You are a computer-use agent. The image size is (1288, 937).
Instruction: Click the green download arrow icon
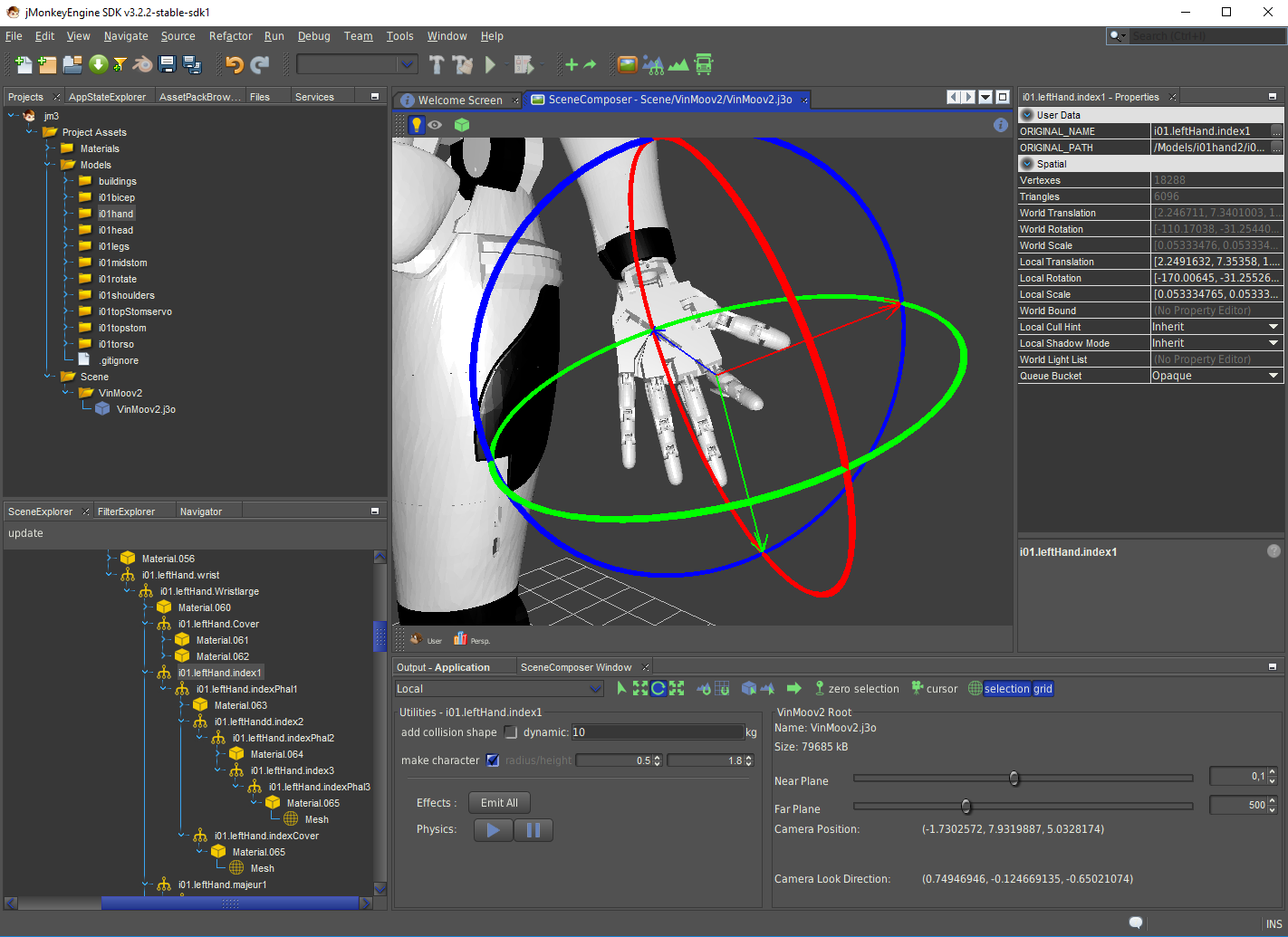(x=98, y=64)
